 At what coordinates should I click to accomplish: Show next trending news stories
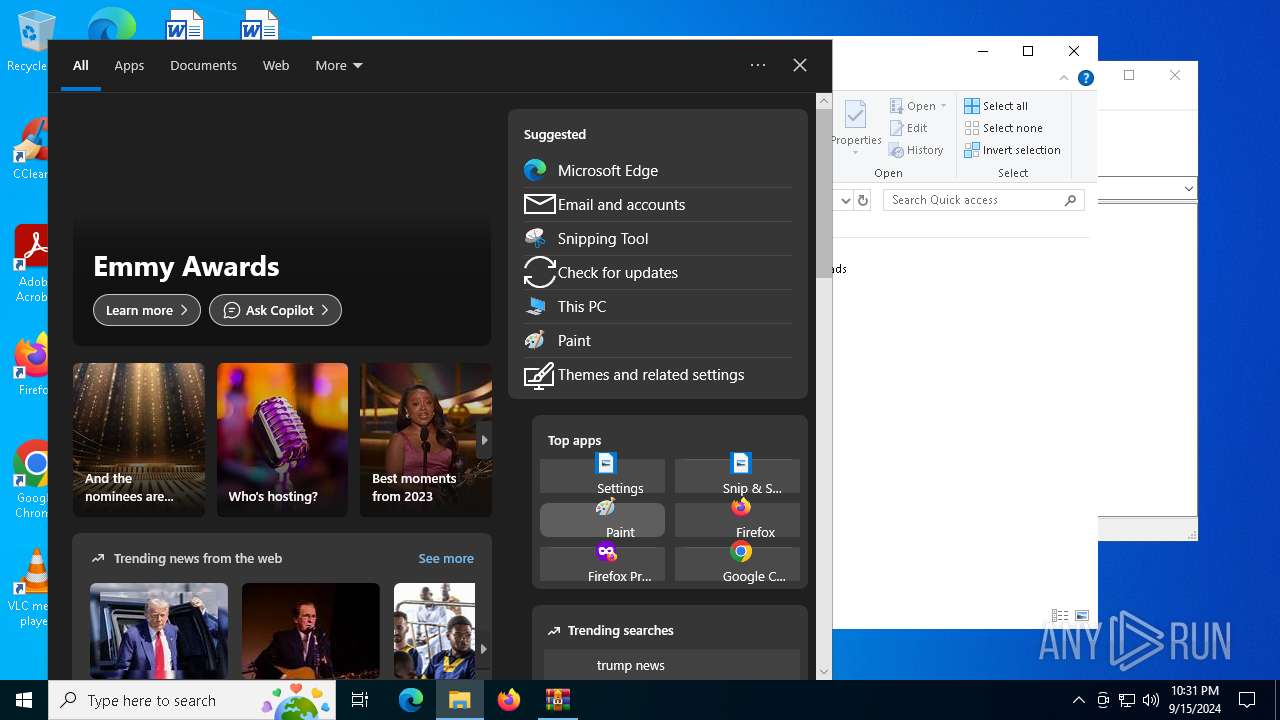tap(484, 648)
